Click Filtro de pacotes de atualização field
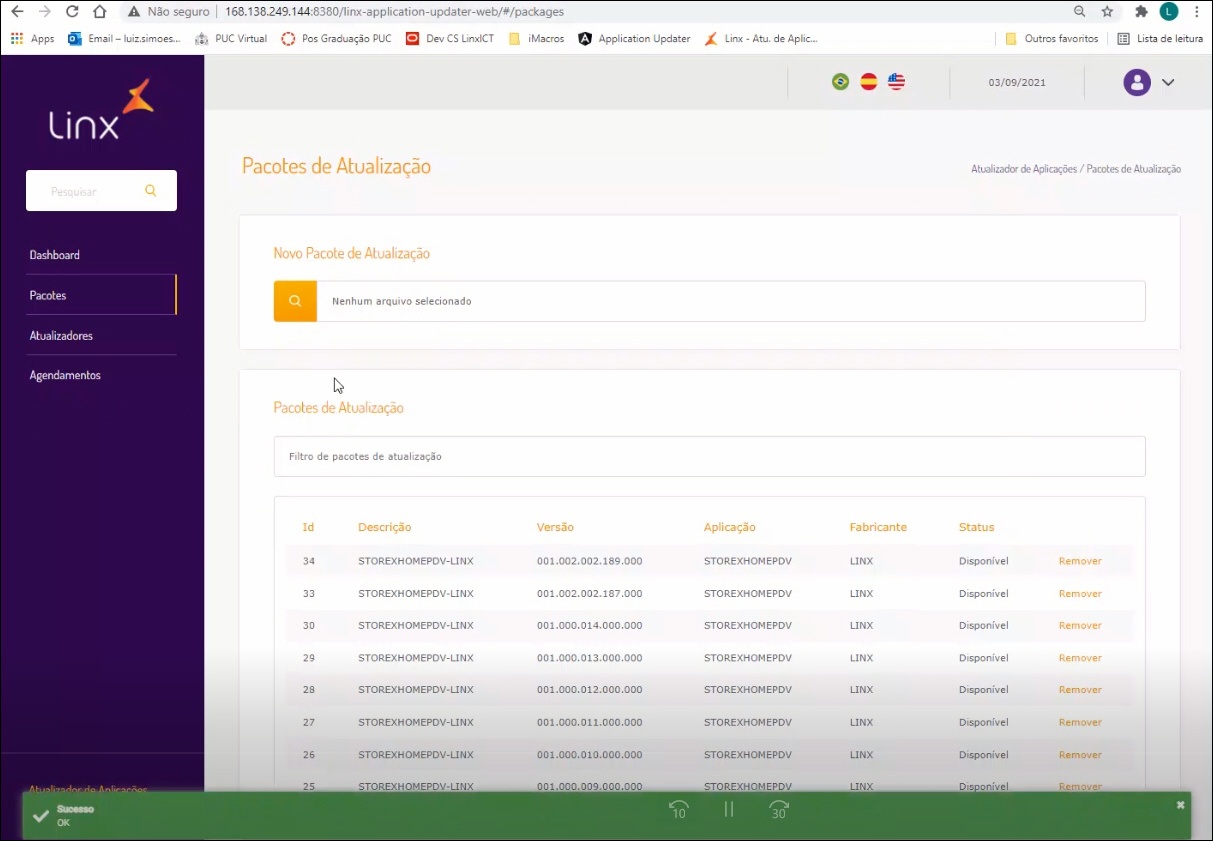 tap(710, 456)
